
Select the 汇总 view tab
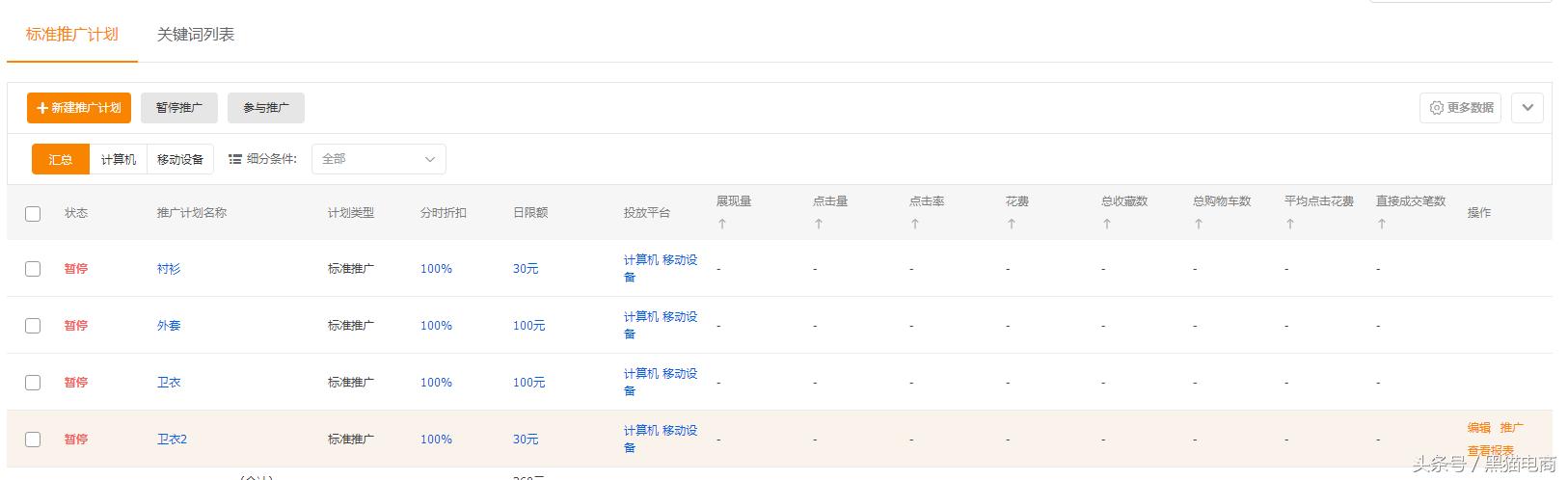(61, 159)
